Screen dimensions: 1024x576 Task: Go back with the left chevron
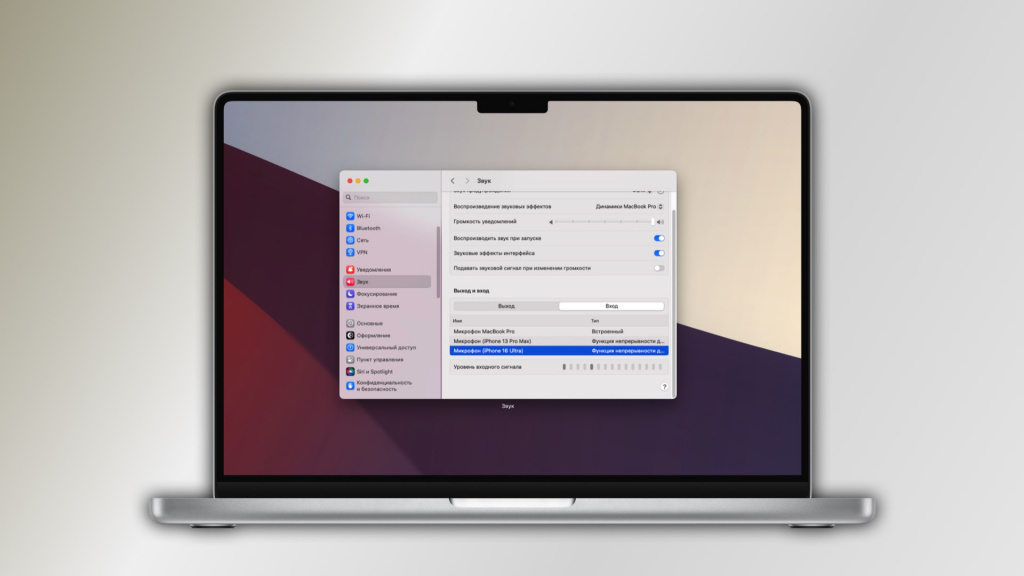point(453,181)
